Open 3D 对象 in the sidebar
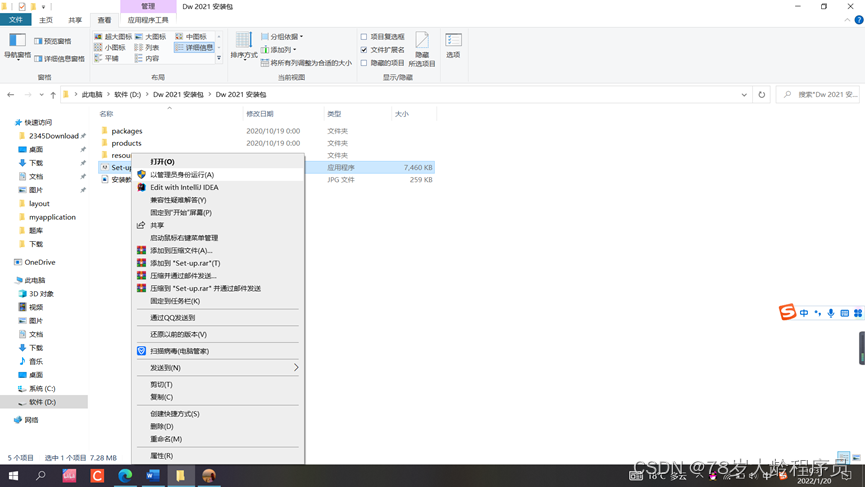This screenshot has width=865, height=487. [41, 293]
